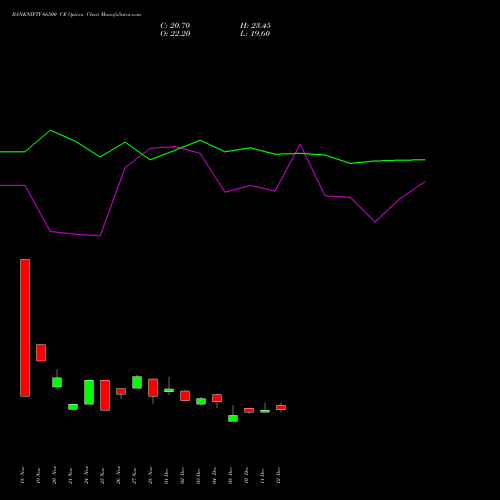
Task: Click the red candle for 28 Nov
Action: pos(153,388)
